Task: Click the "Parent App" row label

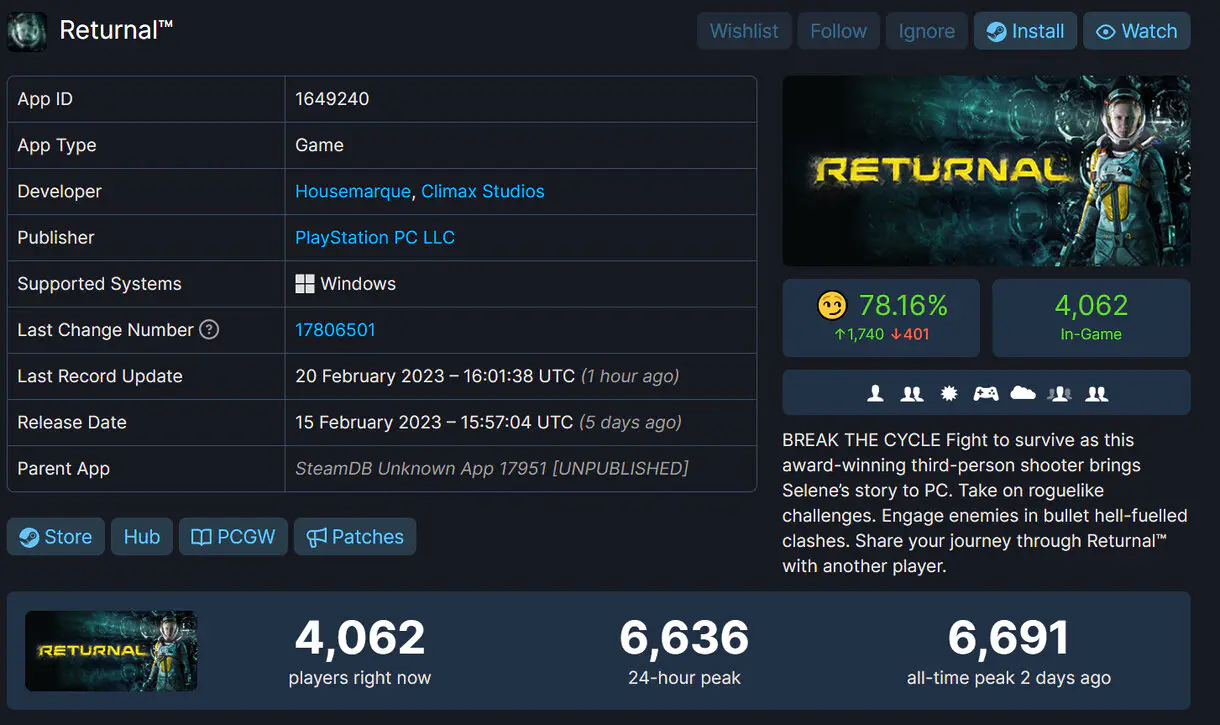Action: tap(64, 468)
